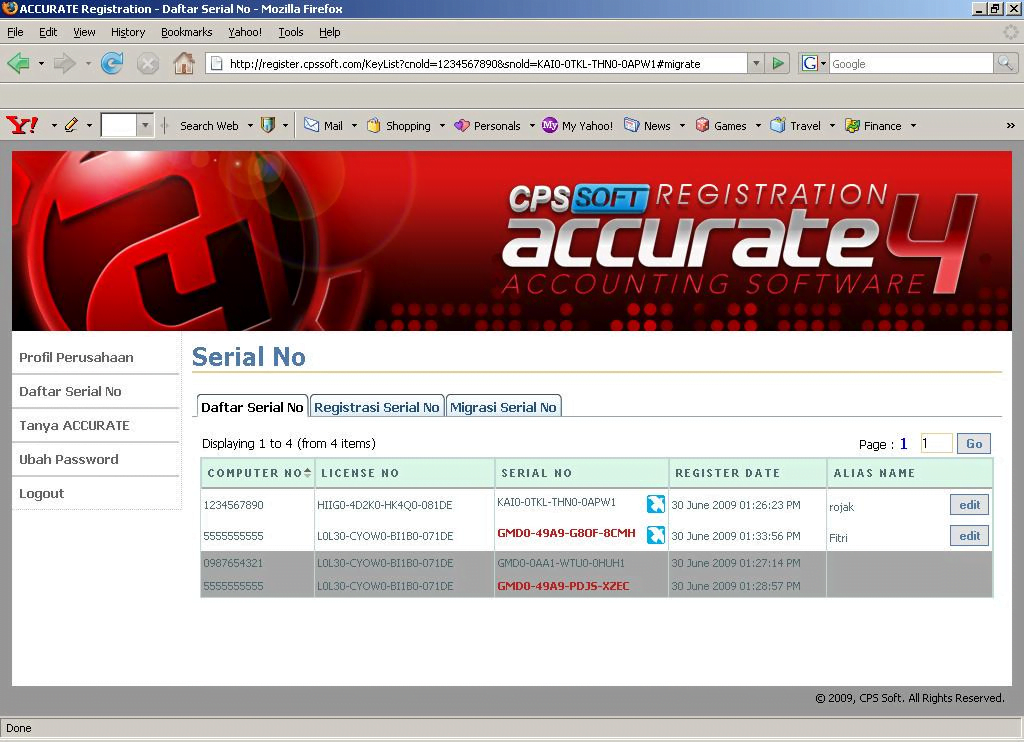Screen dimensions: 1024x742
Task: Click the Go button next to page box
Action: click(x=974, y=444)
